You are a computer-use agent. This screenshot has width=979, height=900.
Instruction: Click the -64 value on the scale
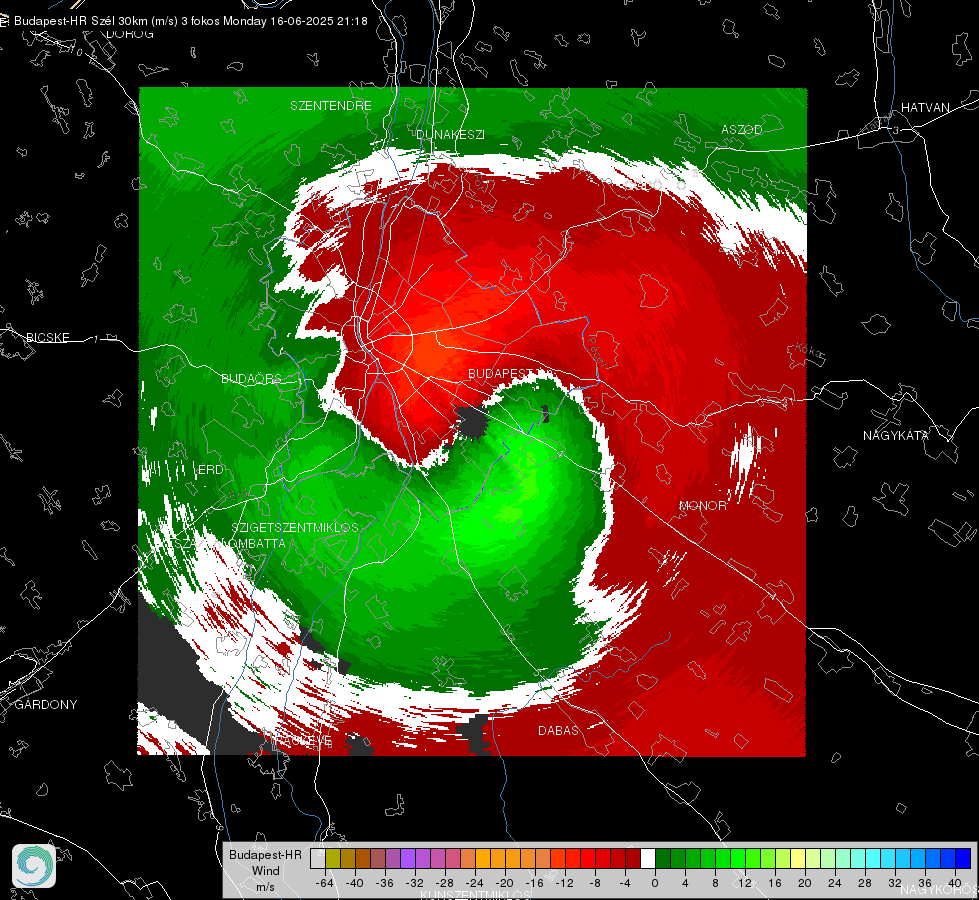click(325, 883)
